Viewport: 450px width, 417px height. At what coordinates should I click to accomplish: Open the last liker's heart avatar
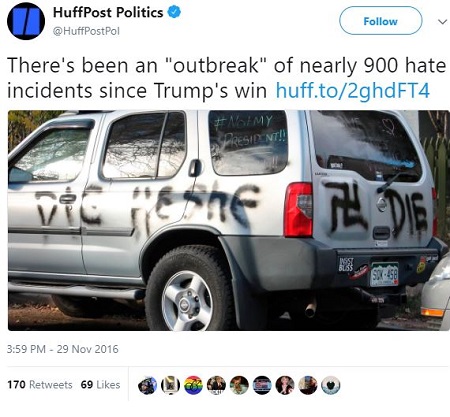331,385
